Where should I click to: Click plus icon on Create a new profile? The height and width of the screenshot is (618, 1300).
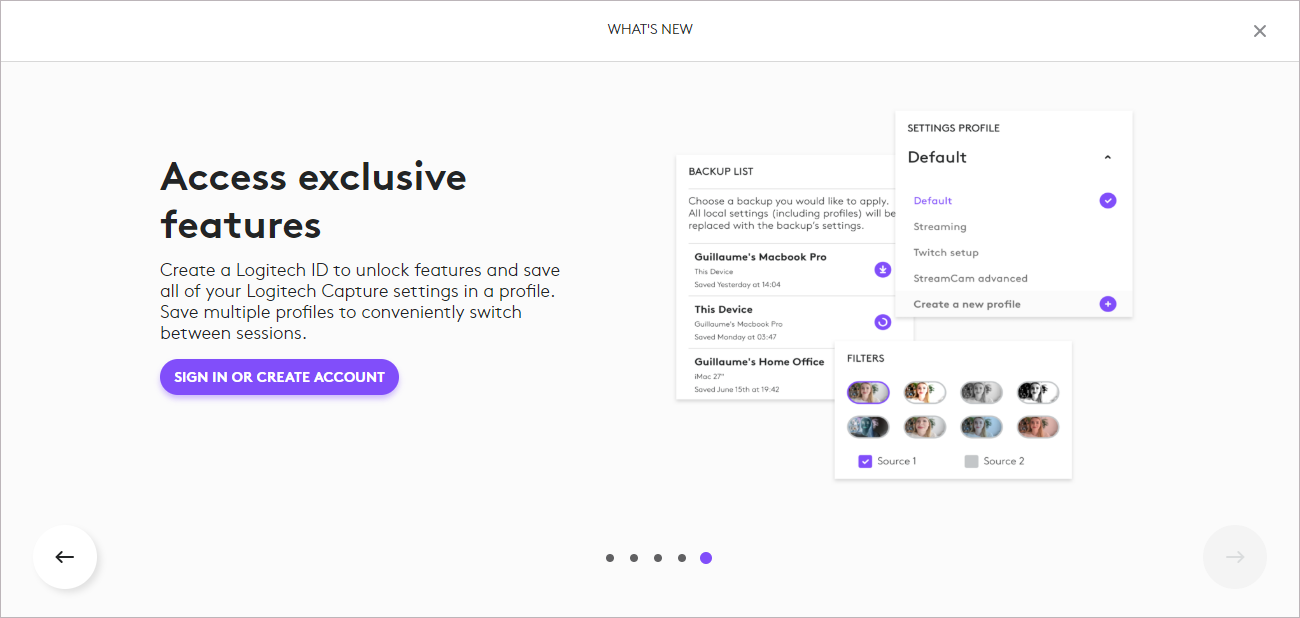[x=1108, y=304]
